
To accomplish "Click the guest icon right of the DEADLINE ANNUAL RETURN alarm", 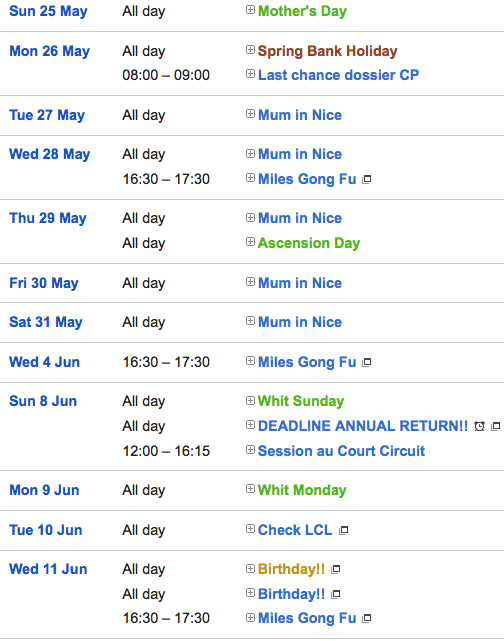I will (495, 426).
